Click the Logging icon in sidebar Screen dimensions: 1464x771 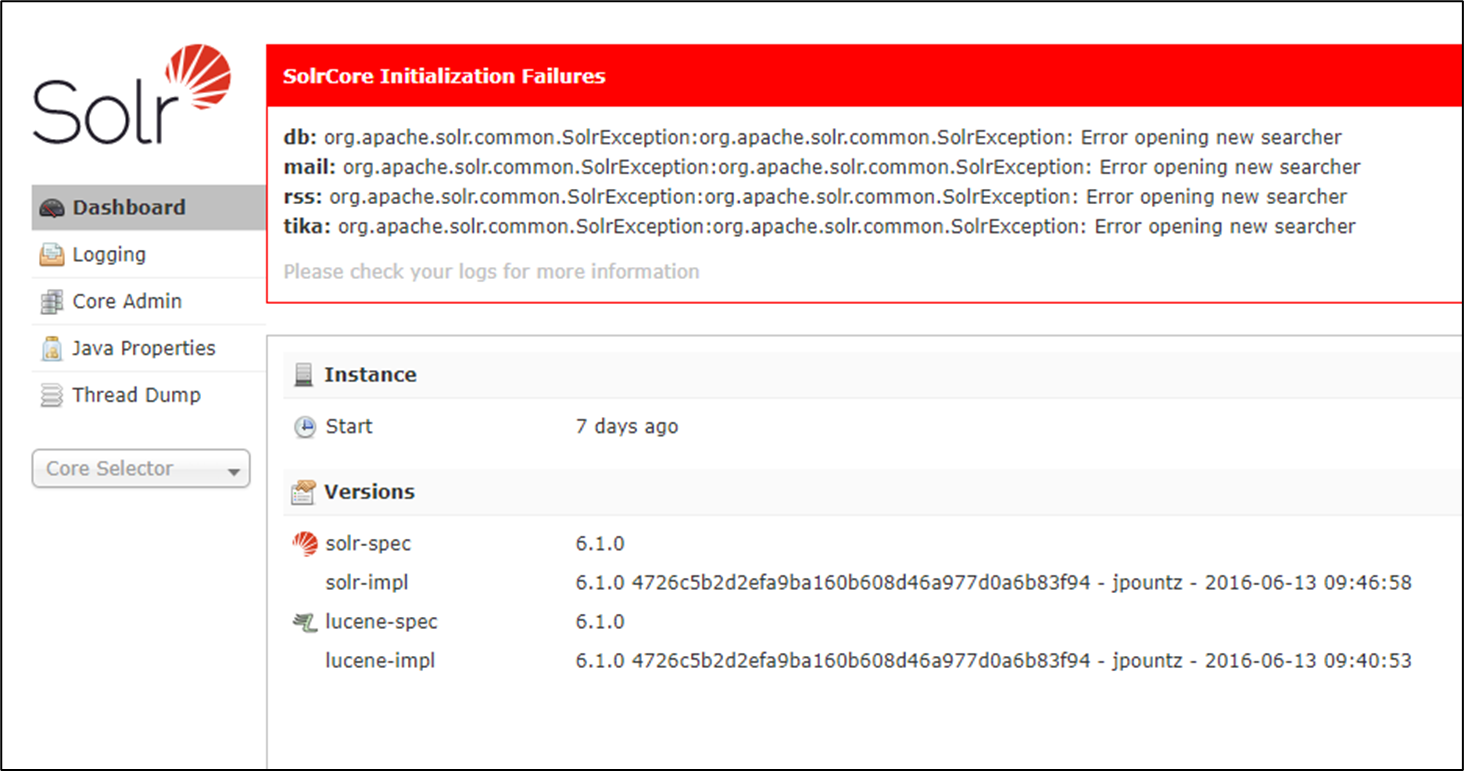tap(52, 255)
